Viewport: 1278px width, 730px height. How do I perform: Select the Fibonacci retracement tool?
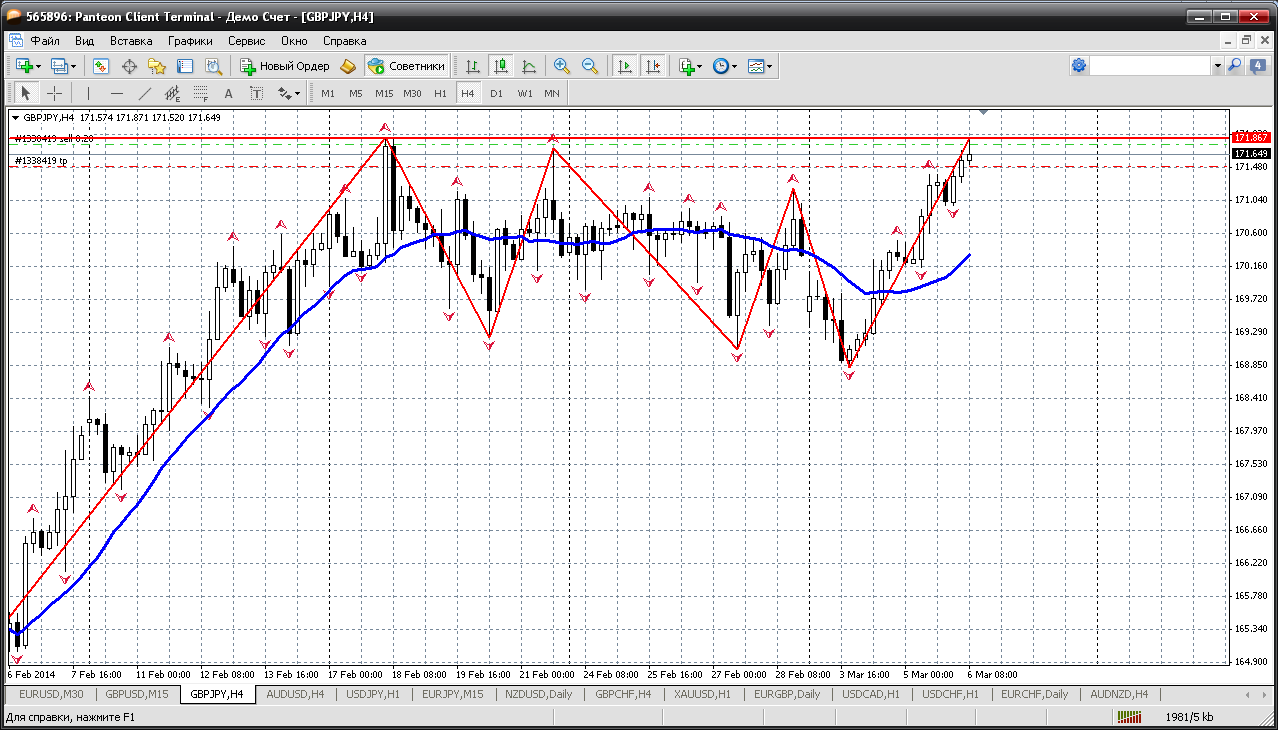click(200, 93)
